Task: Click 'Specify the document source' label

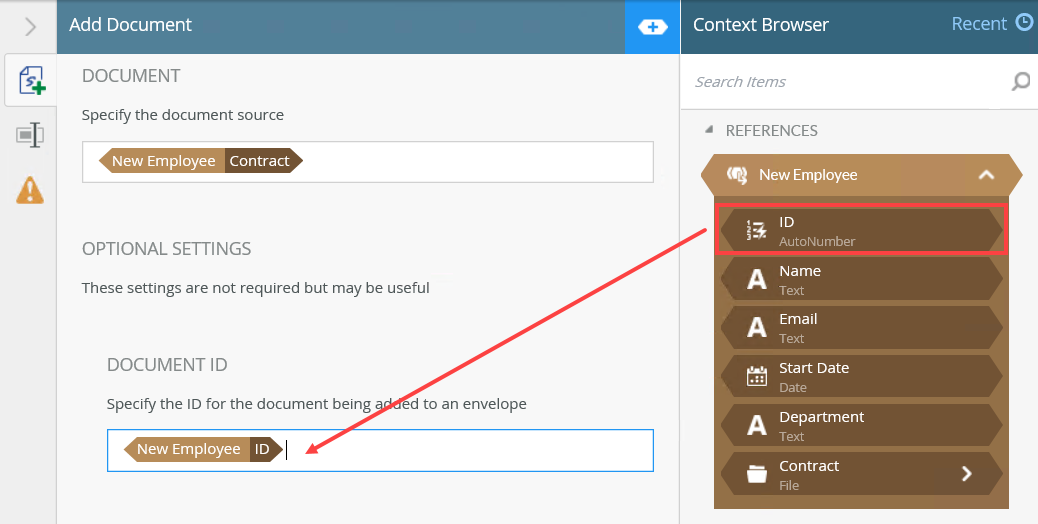Action: pyautogui.click(x=183, y=115)
